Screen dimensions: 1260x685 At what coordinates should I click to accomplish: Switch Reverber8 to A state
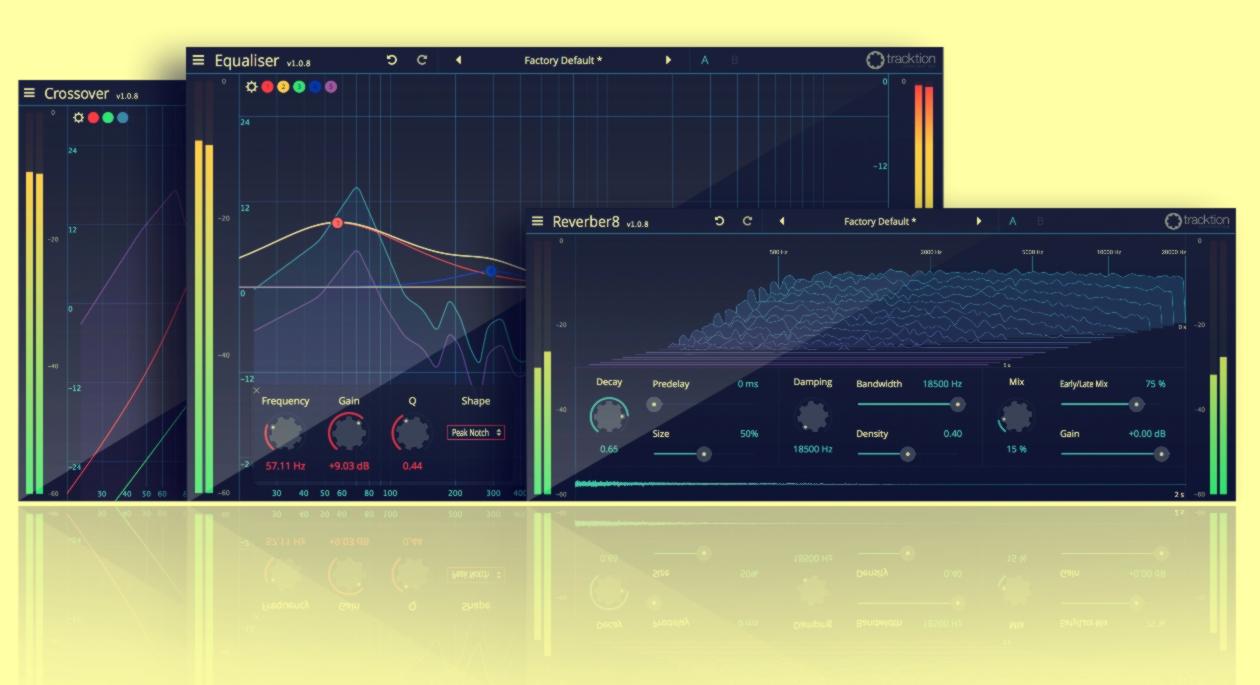pyautogui.click(x=1012, y=221)
